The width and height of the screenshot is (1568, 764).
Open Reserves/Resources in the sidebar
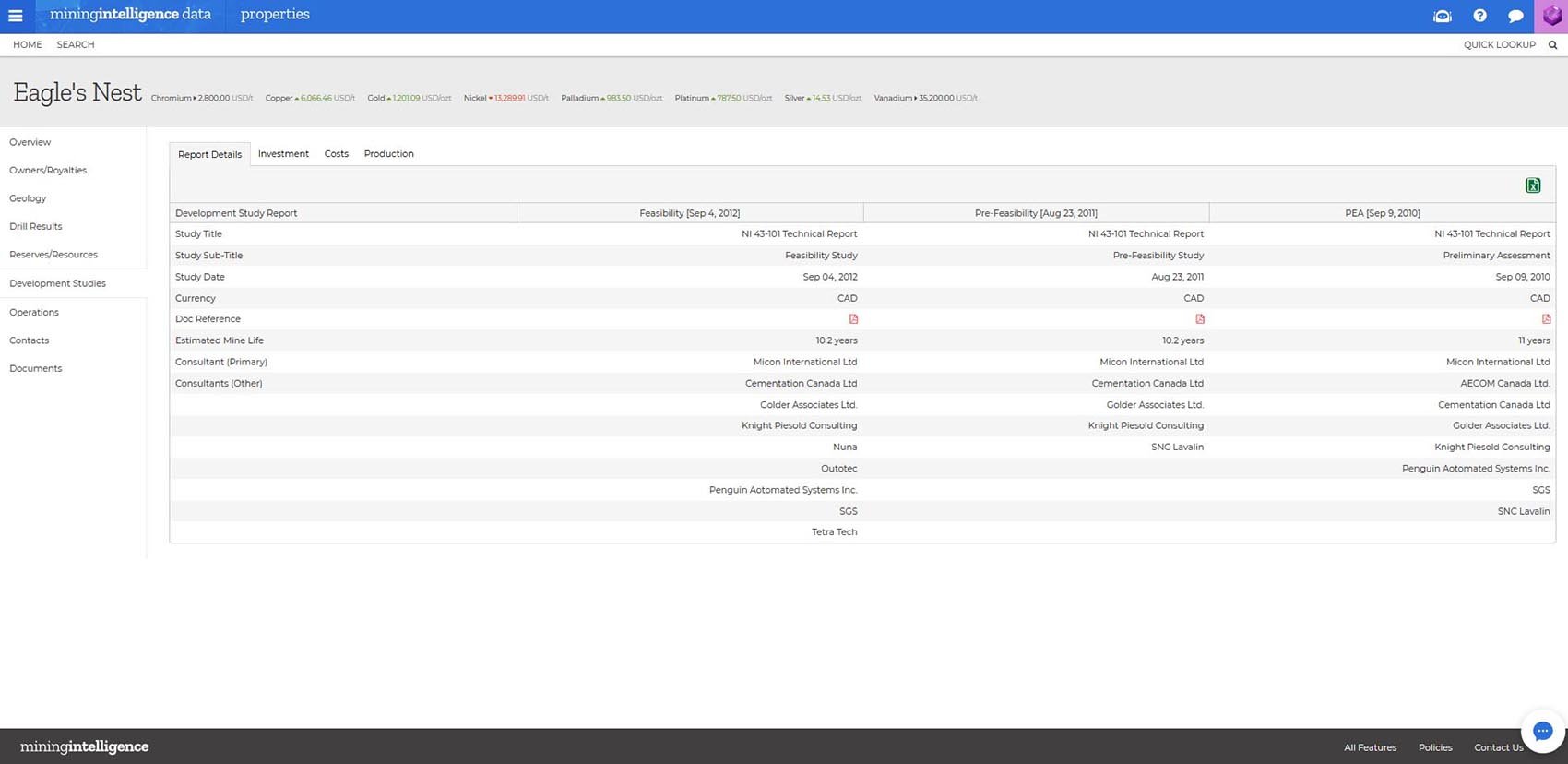53,255
